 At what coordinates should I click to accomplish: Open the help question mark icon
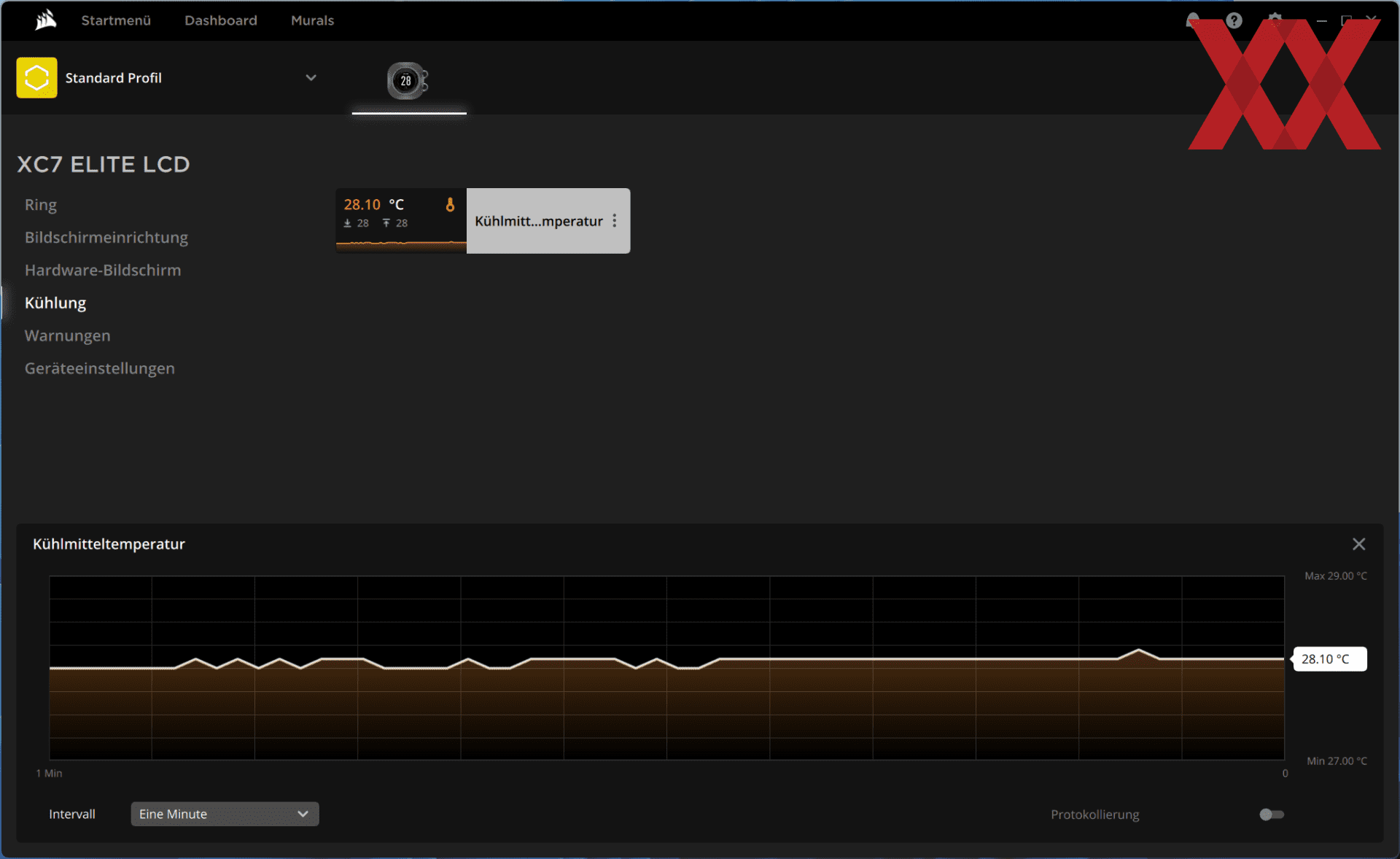tap(1234, 20)
